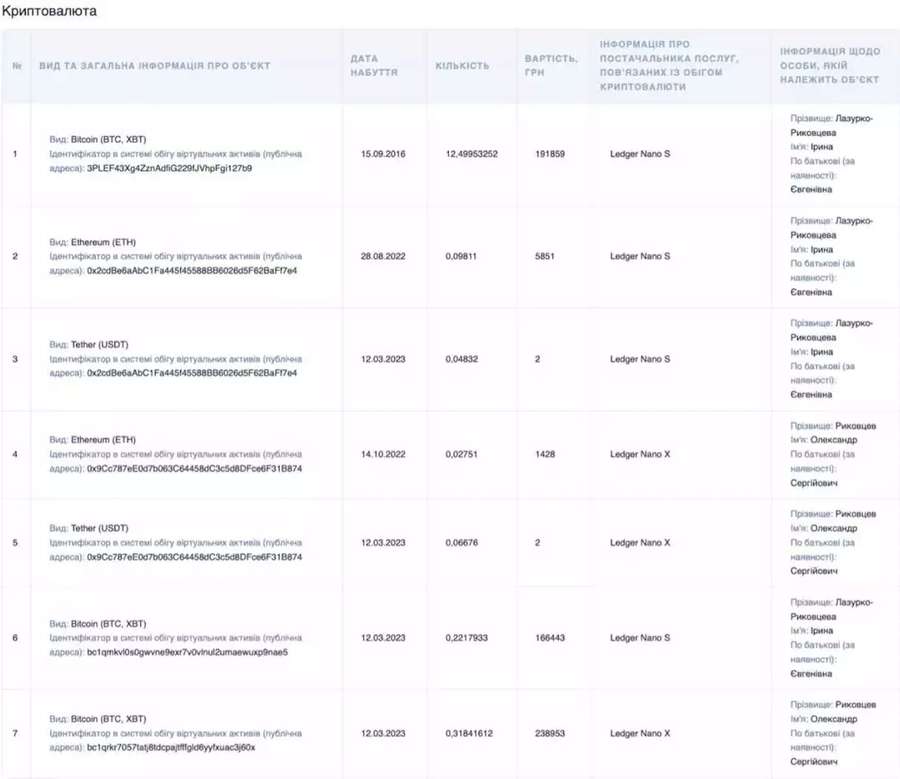
Task: Click Ledger Nano S in row 6
Action: [639, 638]
